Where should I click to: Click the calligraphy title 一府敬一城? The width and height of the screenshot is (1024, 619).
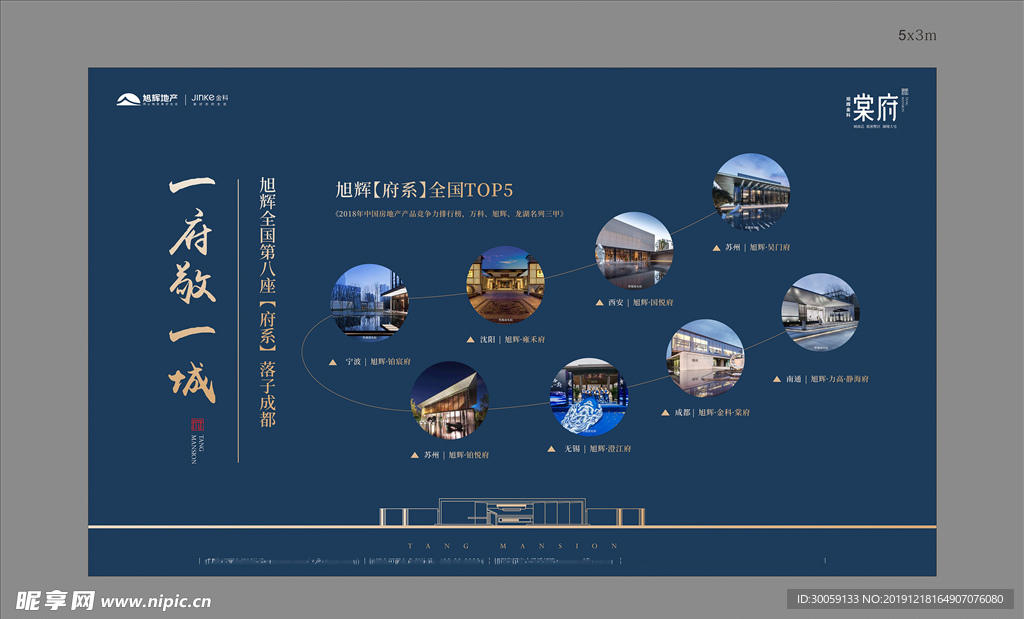point(193,290)
